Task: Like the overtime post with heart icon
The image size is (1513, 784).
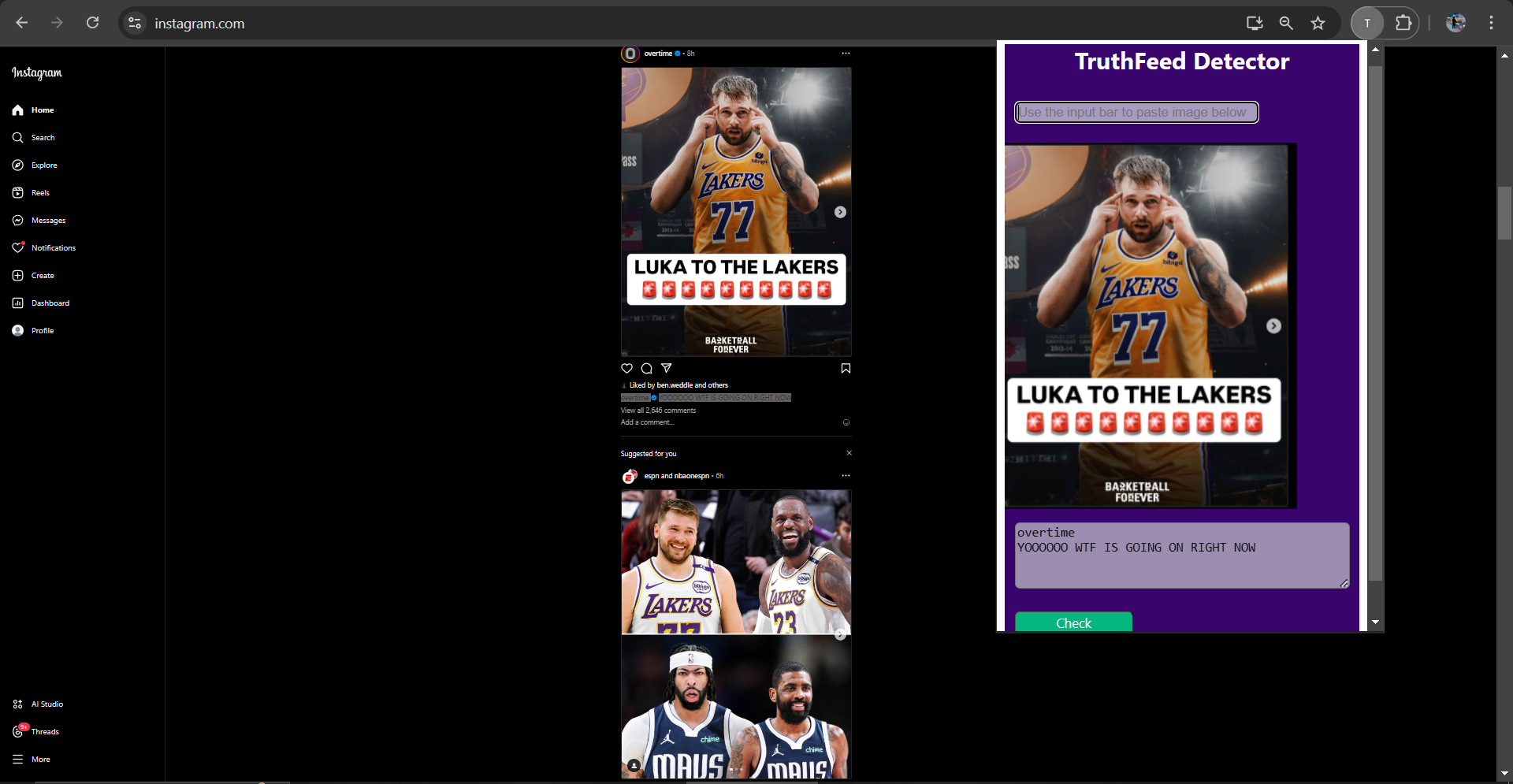Action: 627,368
